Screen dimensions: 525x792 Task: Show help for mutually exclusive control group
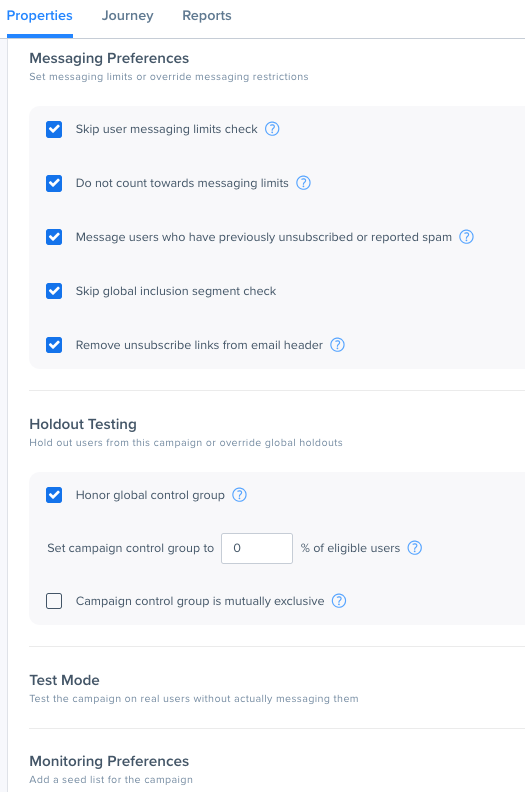(x=339, y=601)
